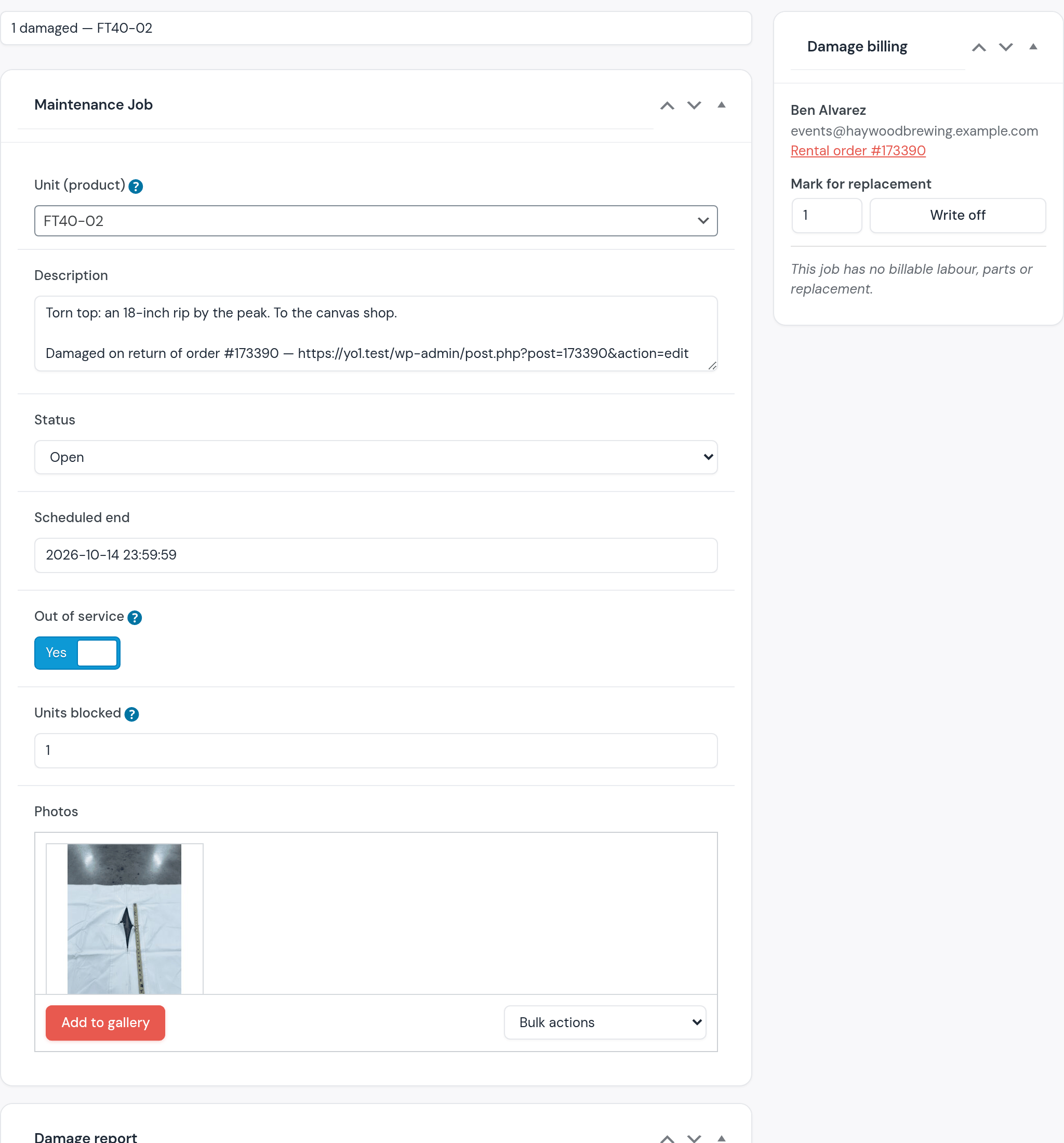
Task: Open Rental order #173390 link
Action: click(x=858, y=151)
